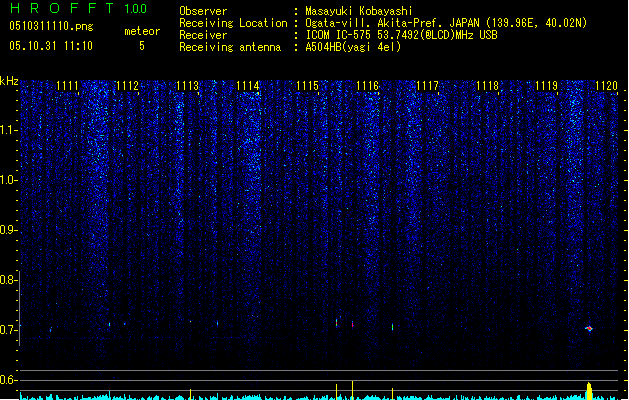
Task: Click the 1120 time marker
Action: coord(607,86)
